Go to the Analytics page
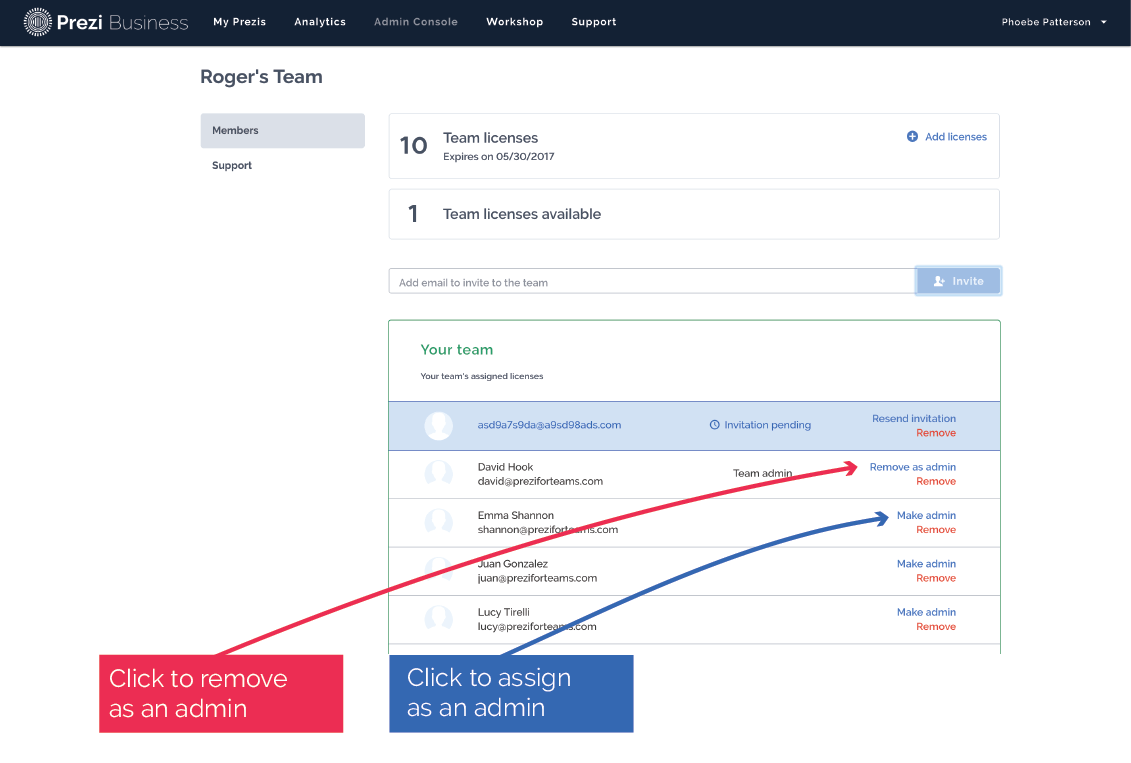Screen dimensions: 1131x763 (320, 22)
